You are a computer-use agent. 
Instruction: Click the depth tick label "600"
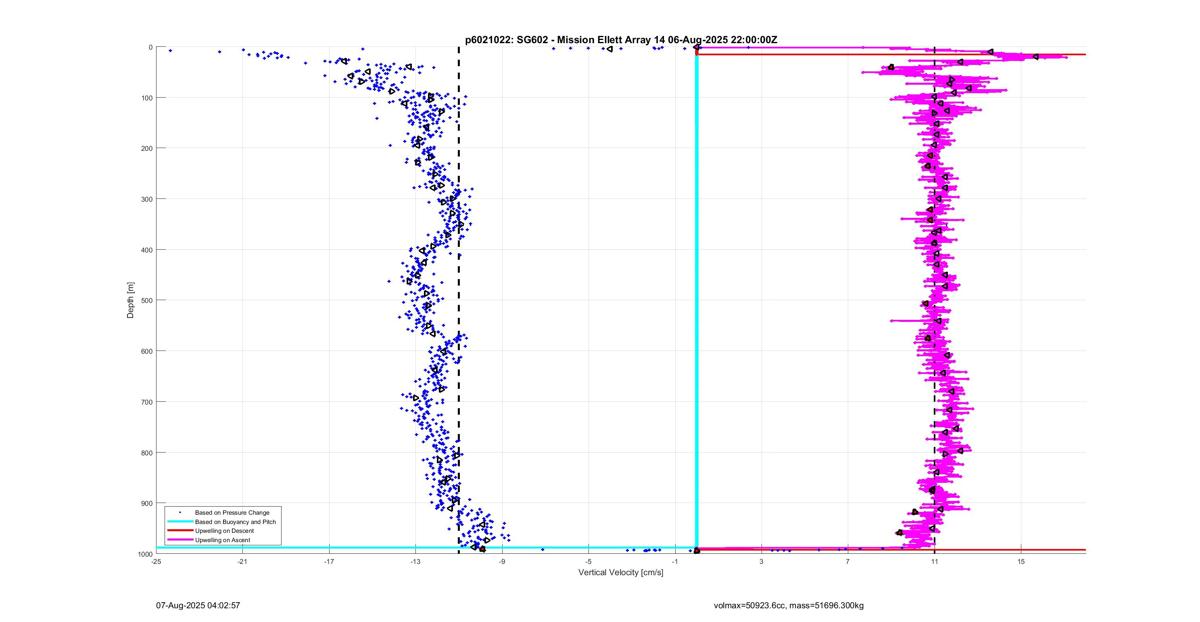coord(146,351)
